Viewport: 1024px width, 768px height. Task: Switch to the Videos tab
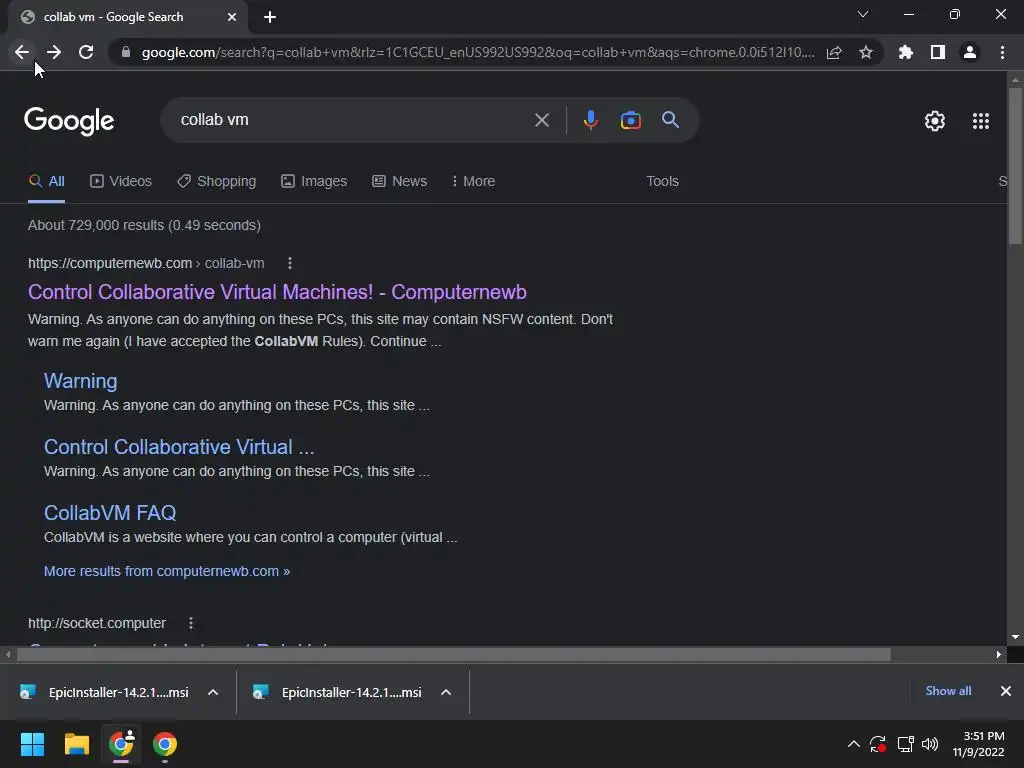[x=121, y=182]
